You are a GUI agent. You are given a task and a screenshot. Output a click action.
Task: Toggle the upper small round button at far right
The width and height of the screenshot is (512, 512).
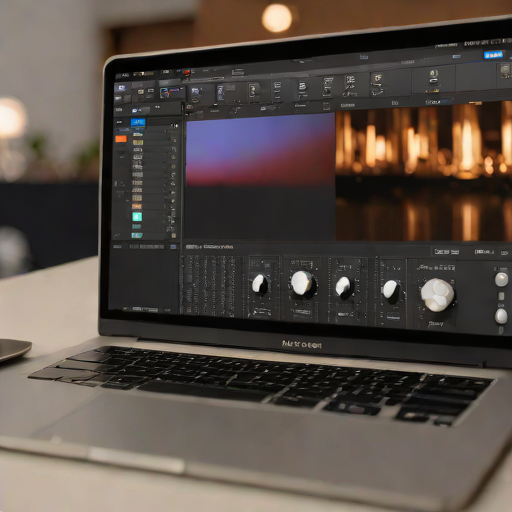[x=501, y=279]
